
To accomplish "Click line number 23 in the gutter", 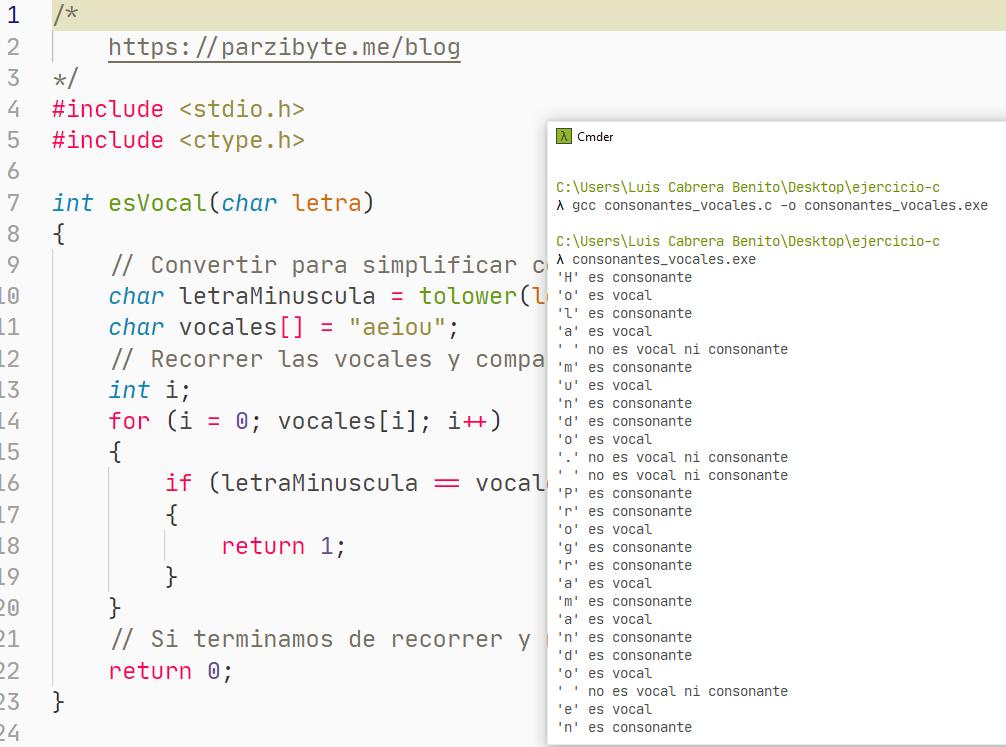I will click(x=10, y=702).
